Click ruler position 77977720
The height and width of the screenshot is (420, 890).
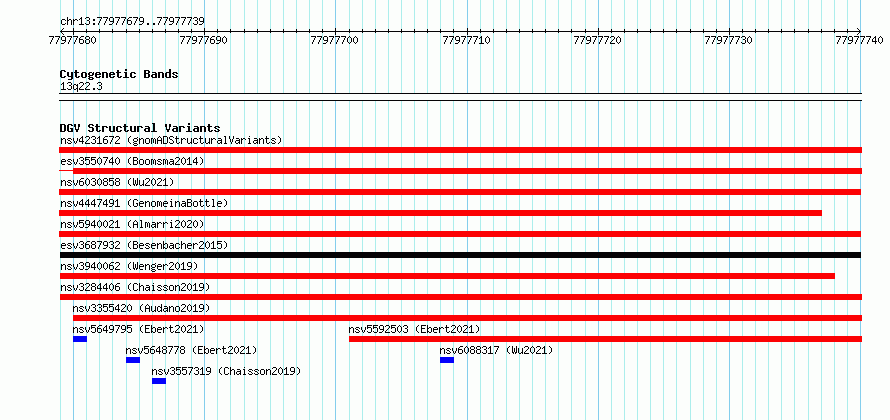(x=598, y=40)
